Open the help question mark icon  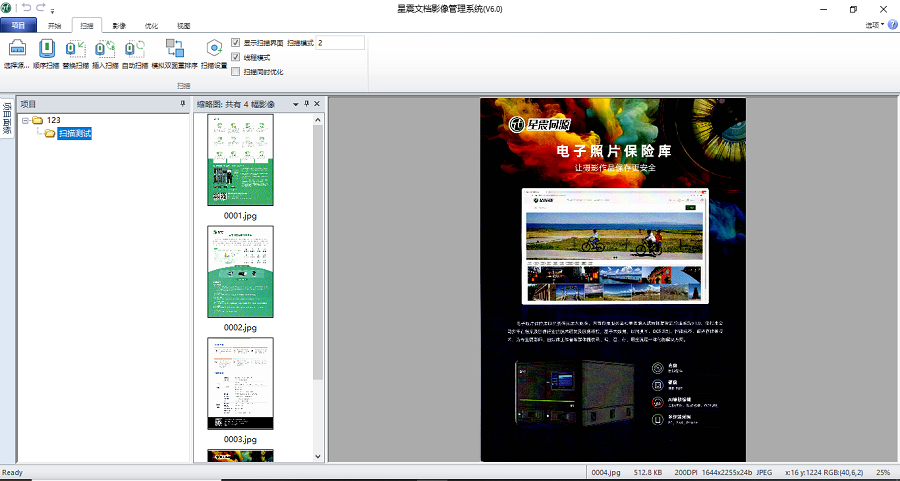[x=893, y=25]
